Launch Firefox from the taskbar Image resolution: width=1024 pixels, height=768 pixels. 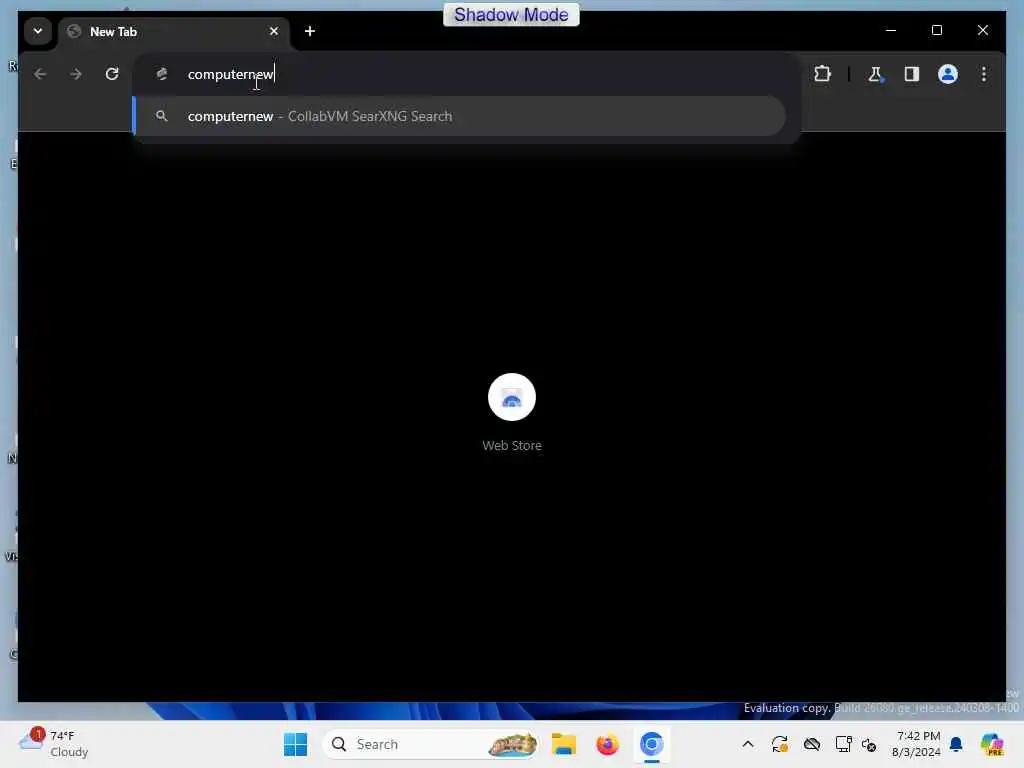pyautogui.click(x=607, y=744)
